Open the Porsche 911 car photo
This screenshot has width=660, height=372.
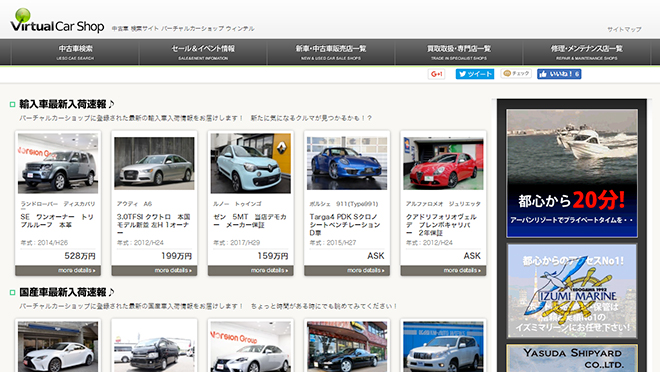[x=347, y=163]
